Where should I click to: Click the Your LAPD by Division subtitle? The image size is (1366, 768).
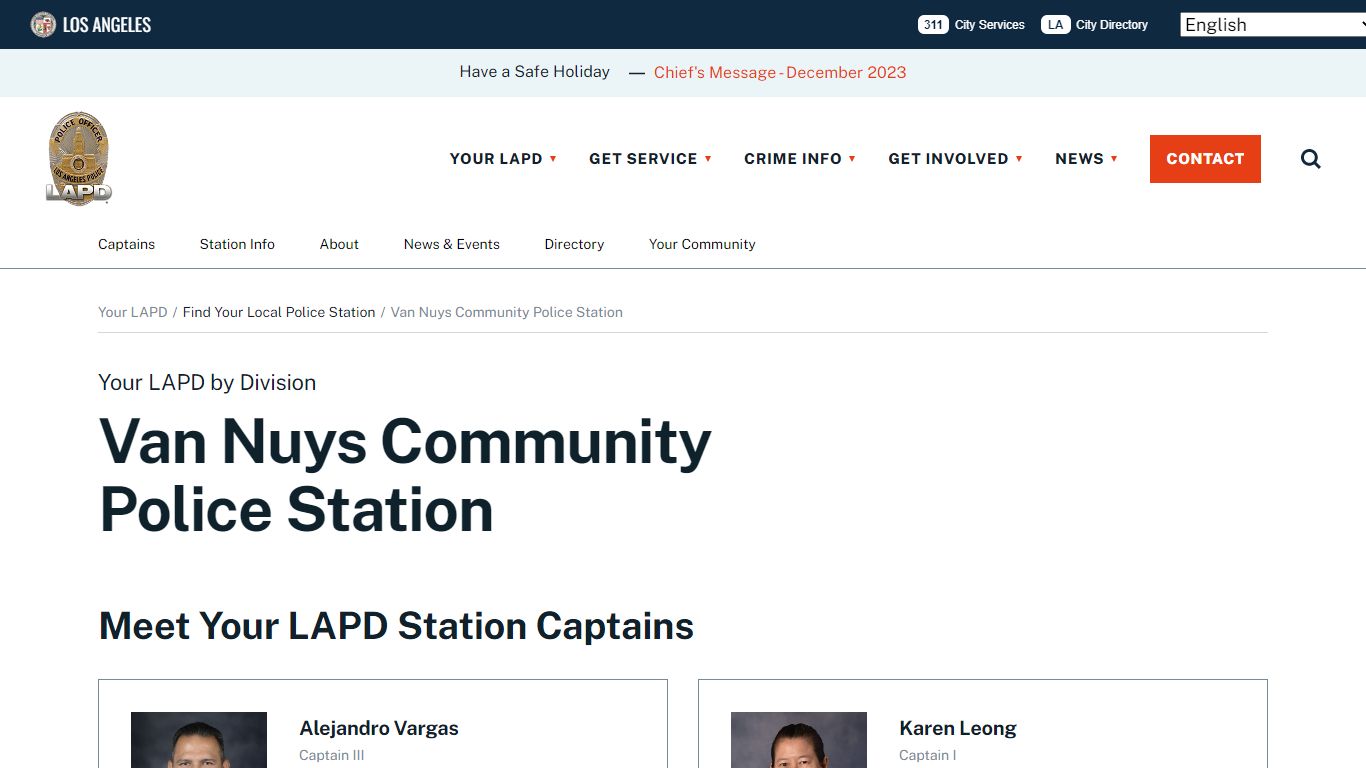tap(207, 383)
